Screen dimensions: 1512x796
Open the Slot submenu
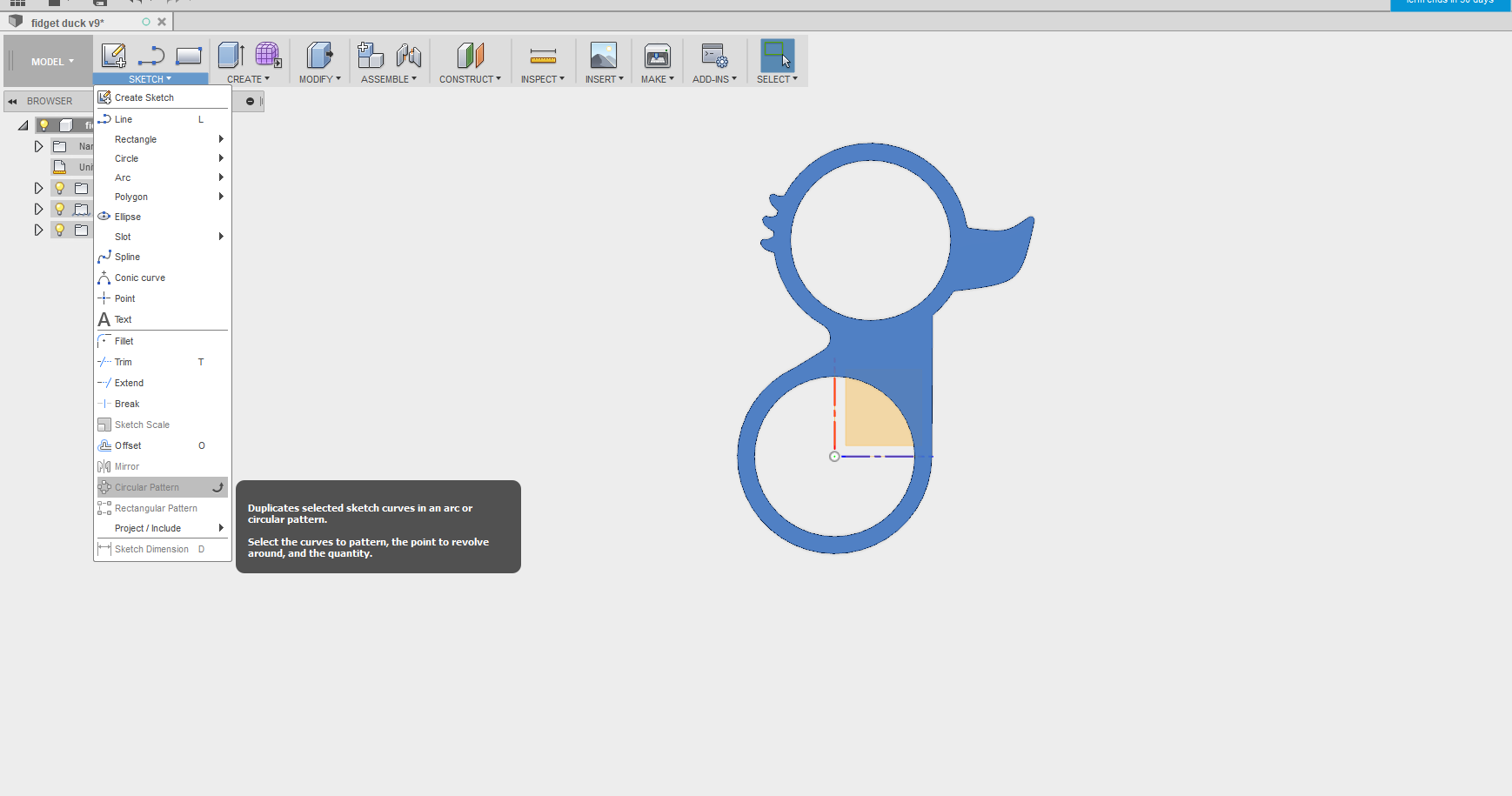pos(163,237)
